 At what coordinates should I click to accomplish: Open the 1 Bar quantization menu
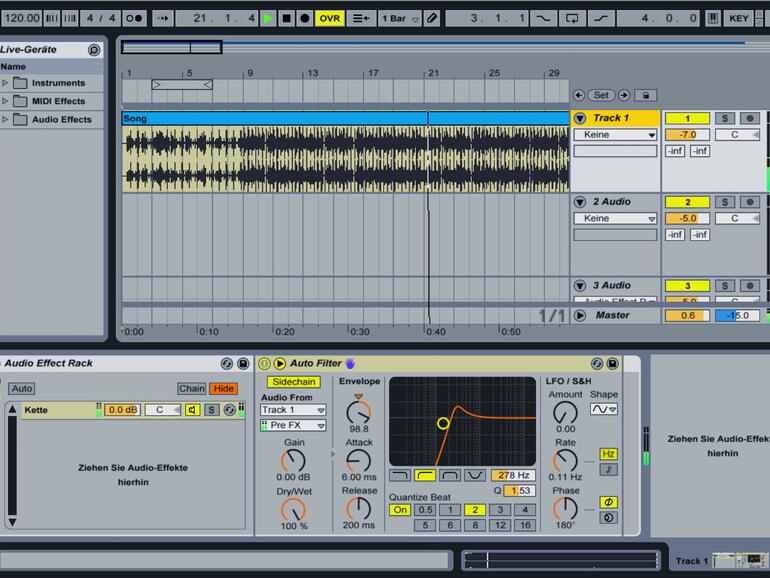click(x=398, y=18)
